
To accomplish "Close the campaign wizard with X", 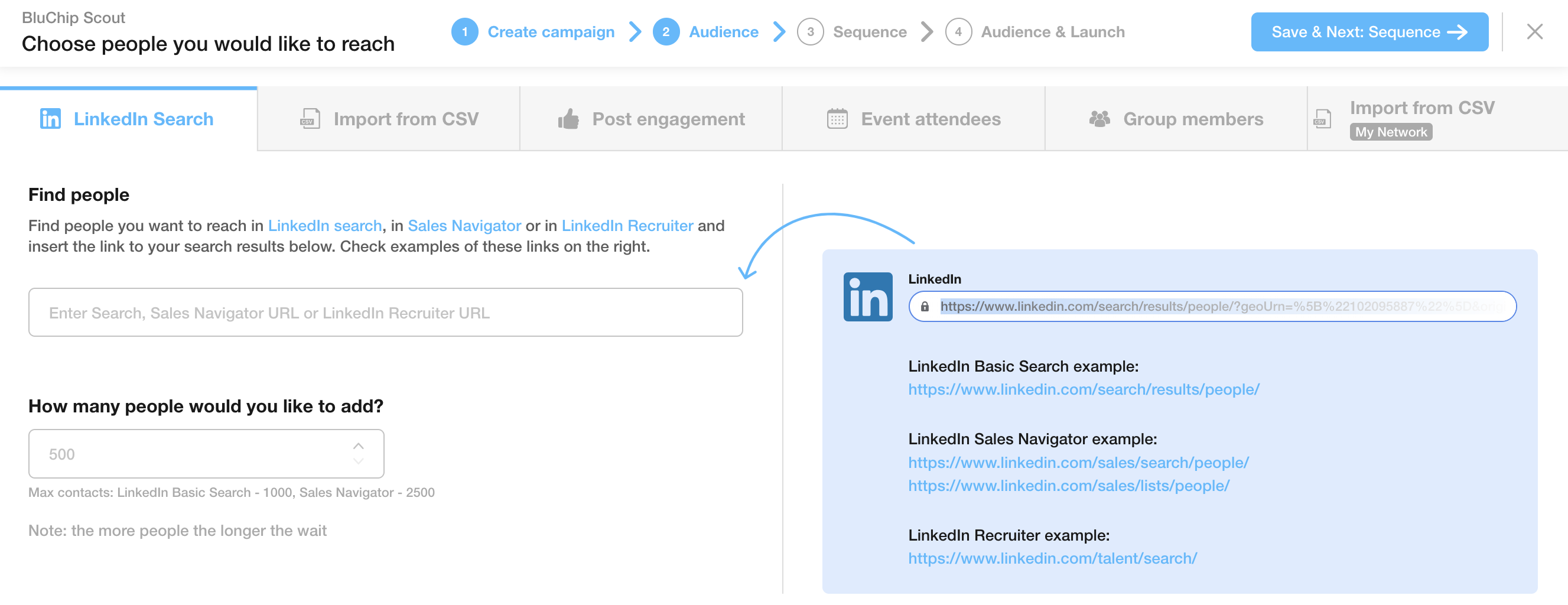I will click(1534, 32).
